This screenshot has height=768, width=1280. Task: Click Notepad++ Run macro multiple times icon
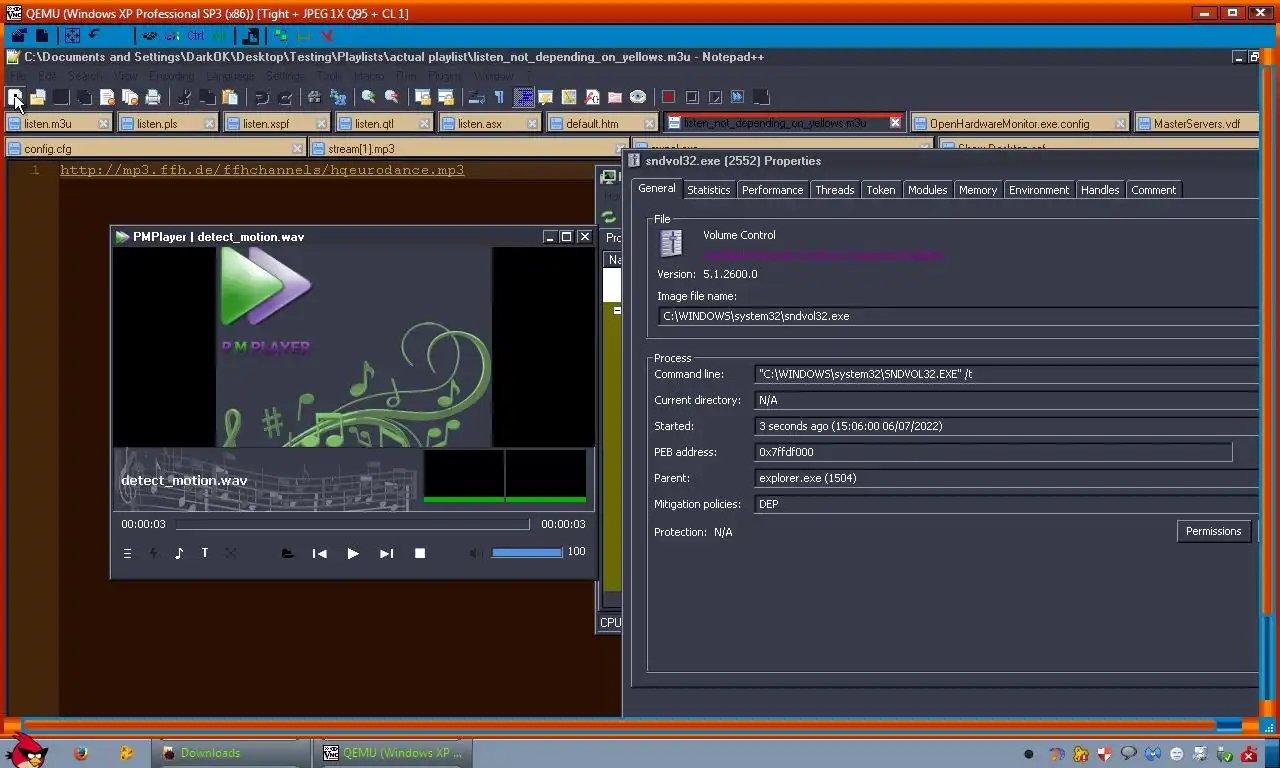(738, 97)
